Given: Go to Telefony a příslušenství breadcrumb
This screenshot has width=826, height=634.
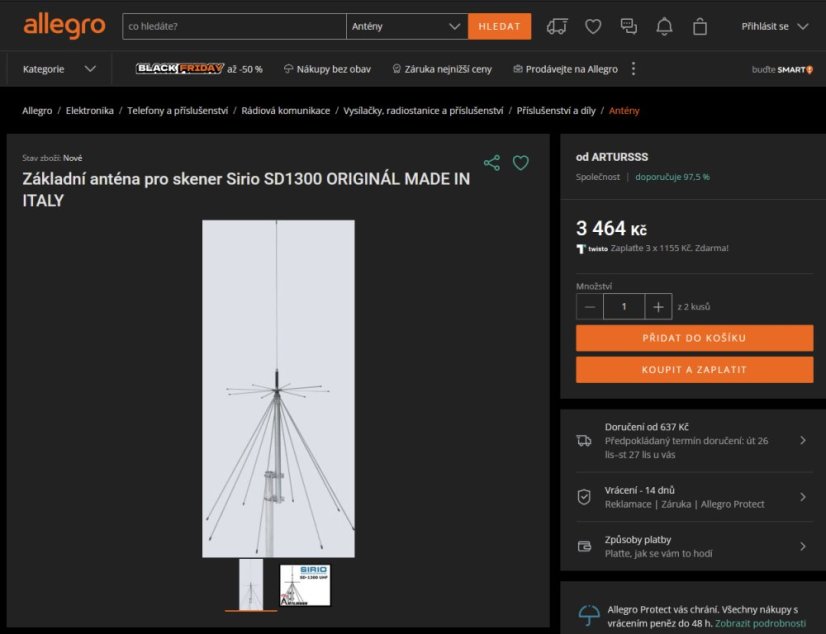Looking at the screenshot, I should click(178, 111).
